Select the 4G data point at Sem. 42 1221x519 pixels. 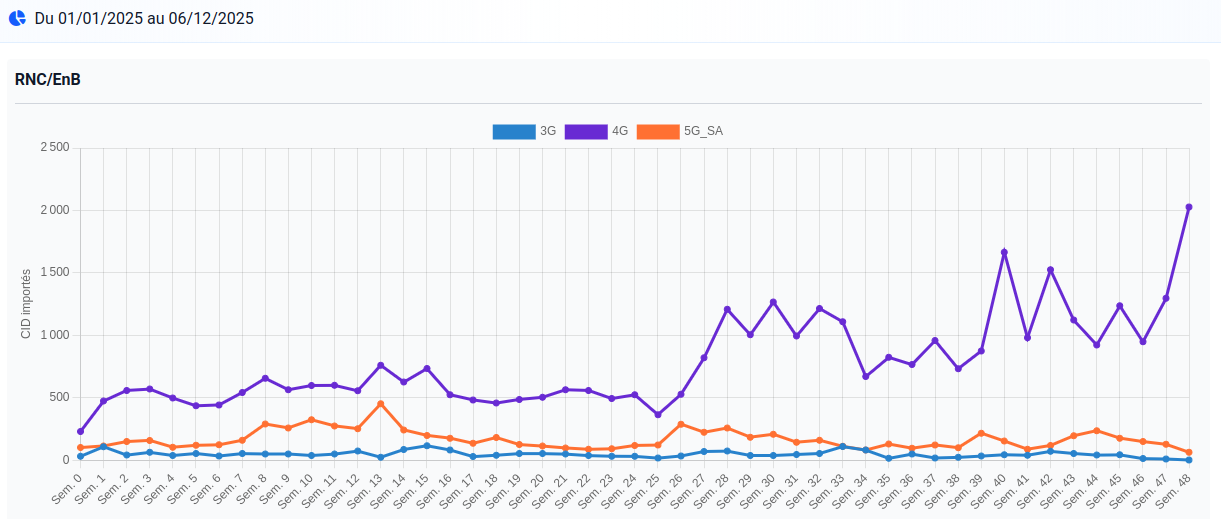pyautogui.click(x=1050, y=270)
